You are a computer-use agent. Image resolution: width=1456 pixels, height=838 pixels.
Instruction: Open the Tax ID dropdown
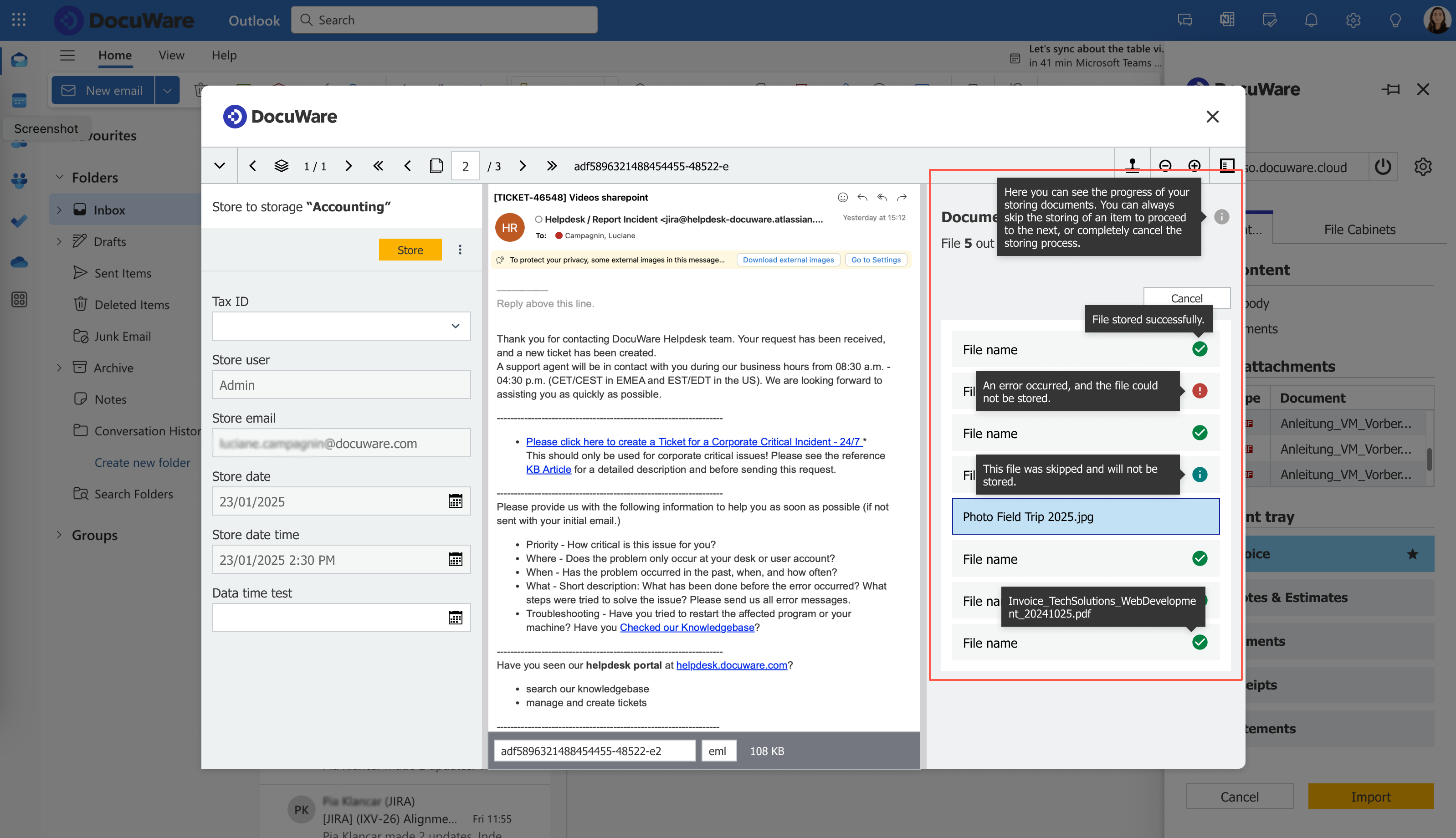(x=456, y=327)
